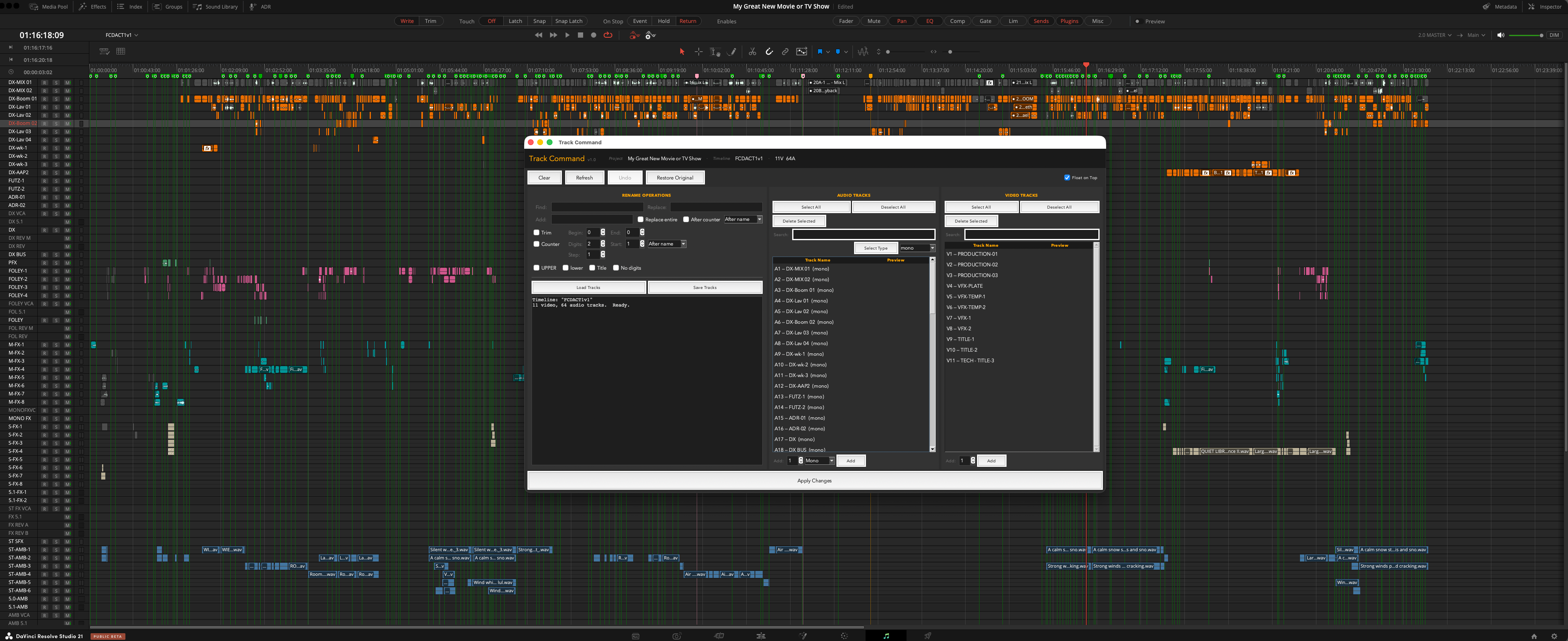Open the automation settings gear-curve icon
1568x641 pixels.
click(650, 35)
